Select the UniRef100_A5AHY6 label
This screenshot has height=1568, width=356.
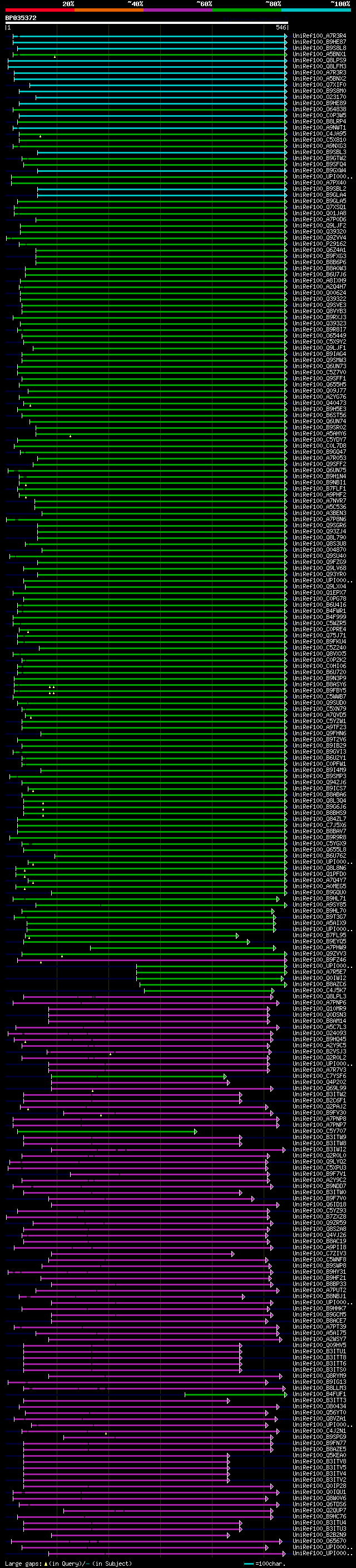point(319,433)
